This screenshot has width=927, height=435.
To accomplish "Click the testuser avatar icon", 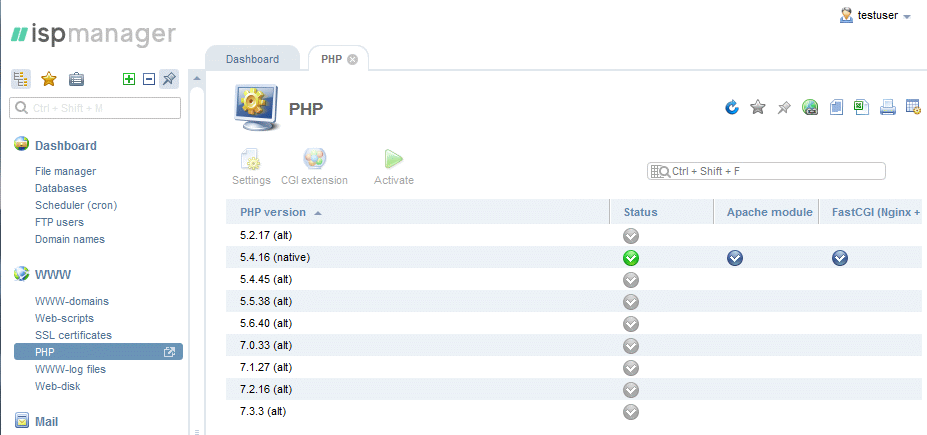I will click(846, 15).
